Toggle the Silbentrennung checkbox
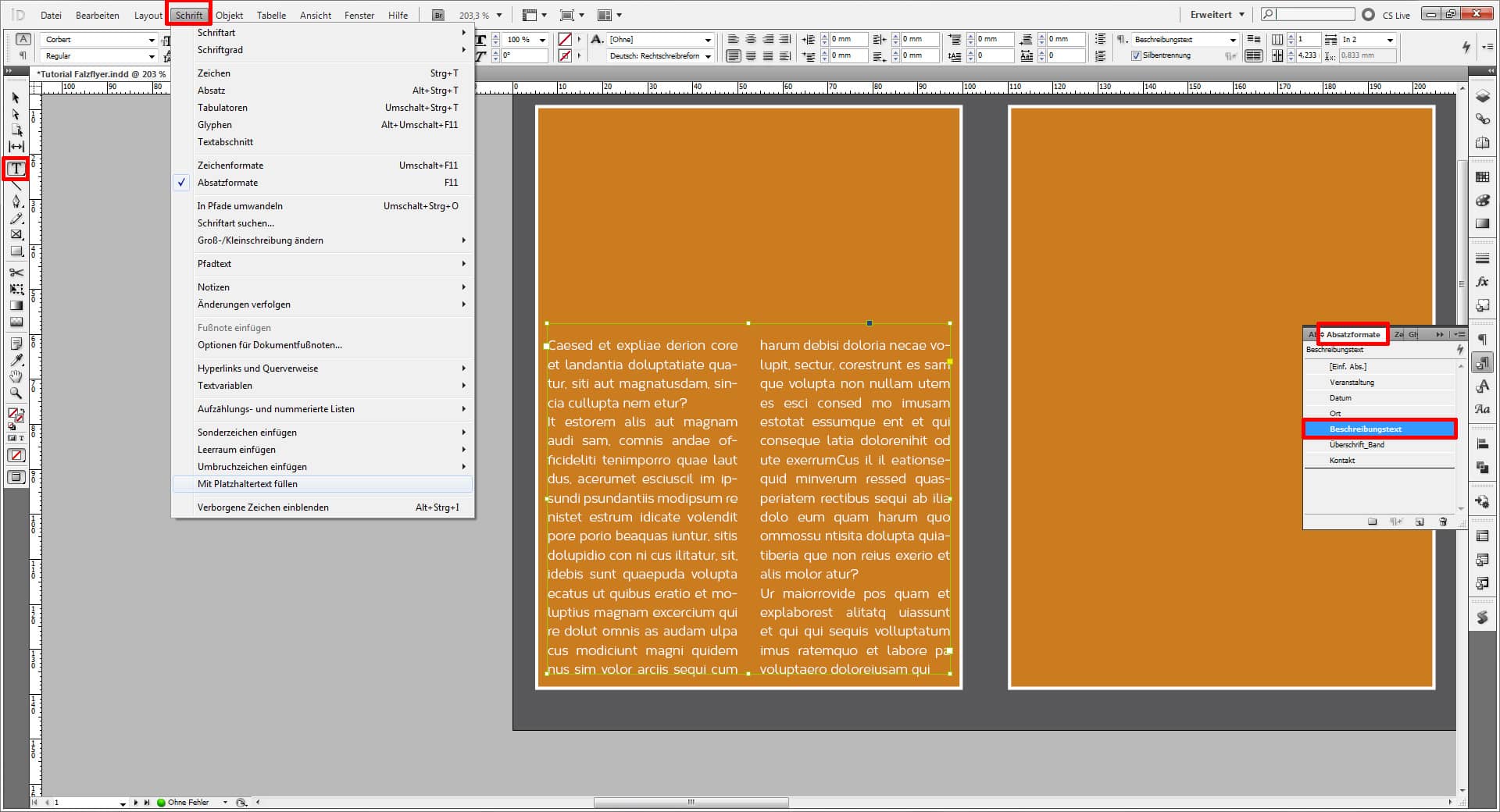 coord(1136,55)
